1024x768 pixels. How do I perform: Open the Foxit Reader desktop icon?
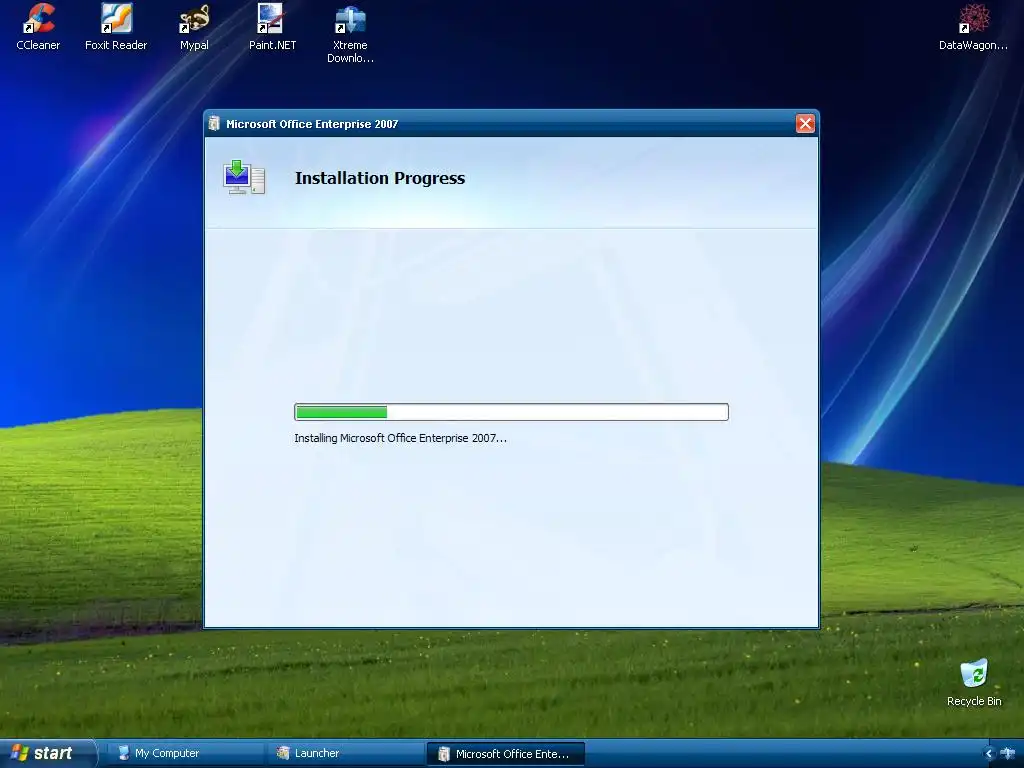click(x=116, y=27)
